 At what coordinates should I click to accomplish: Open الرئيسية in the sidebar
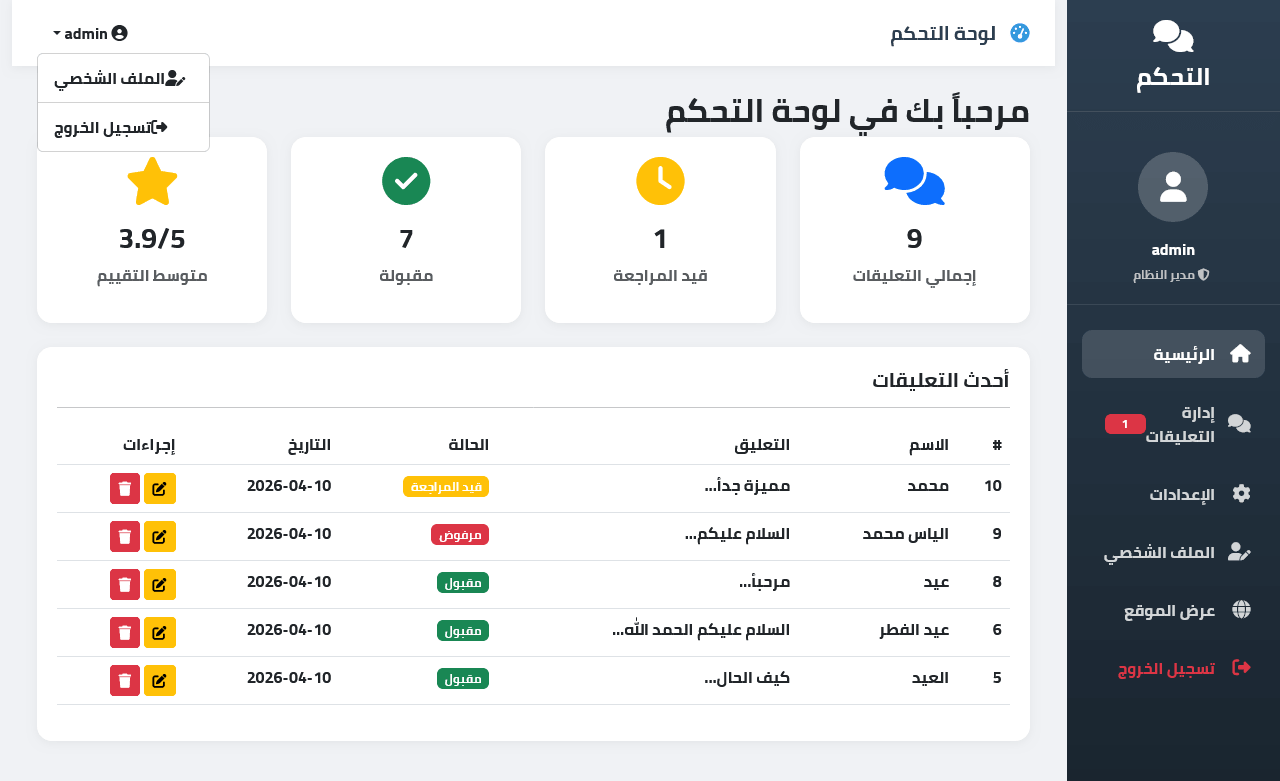(1173, 354)
